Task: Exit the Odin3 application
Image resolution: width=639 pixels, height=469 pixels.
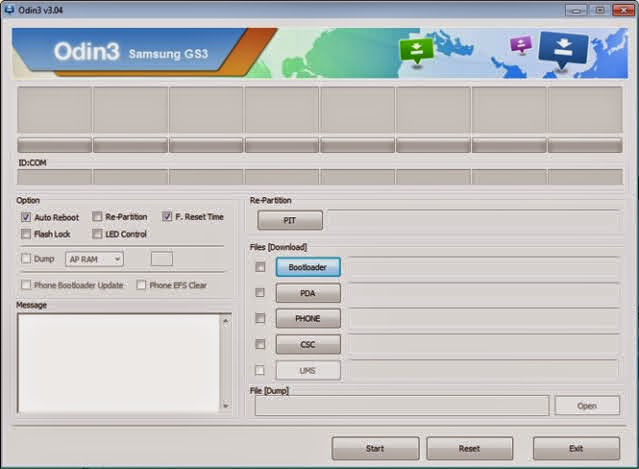Action: [x=576, y=449]
